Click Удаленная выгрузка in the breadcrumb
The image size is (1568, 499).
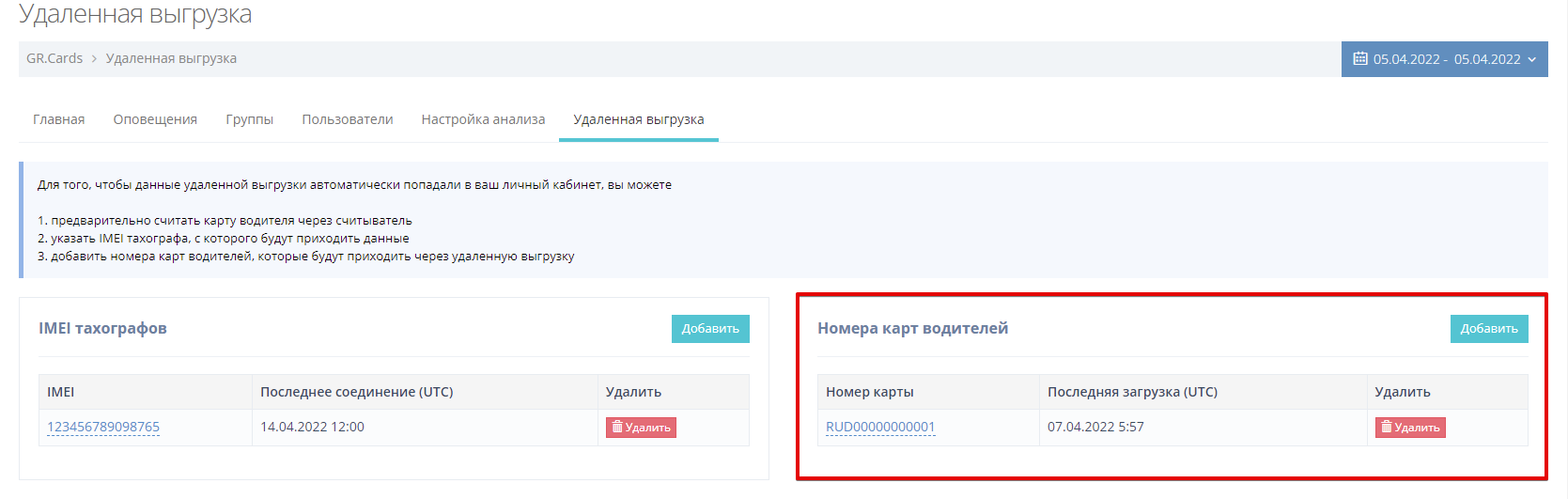(x=171, y=58)
